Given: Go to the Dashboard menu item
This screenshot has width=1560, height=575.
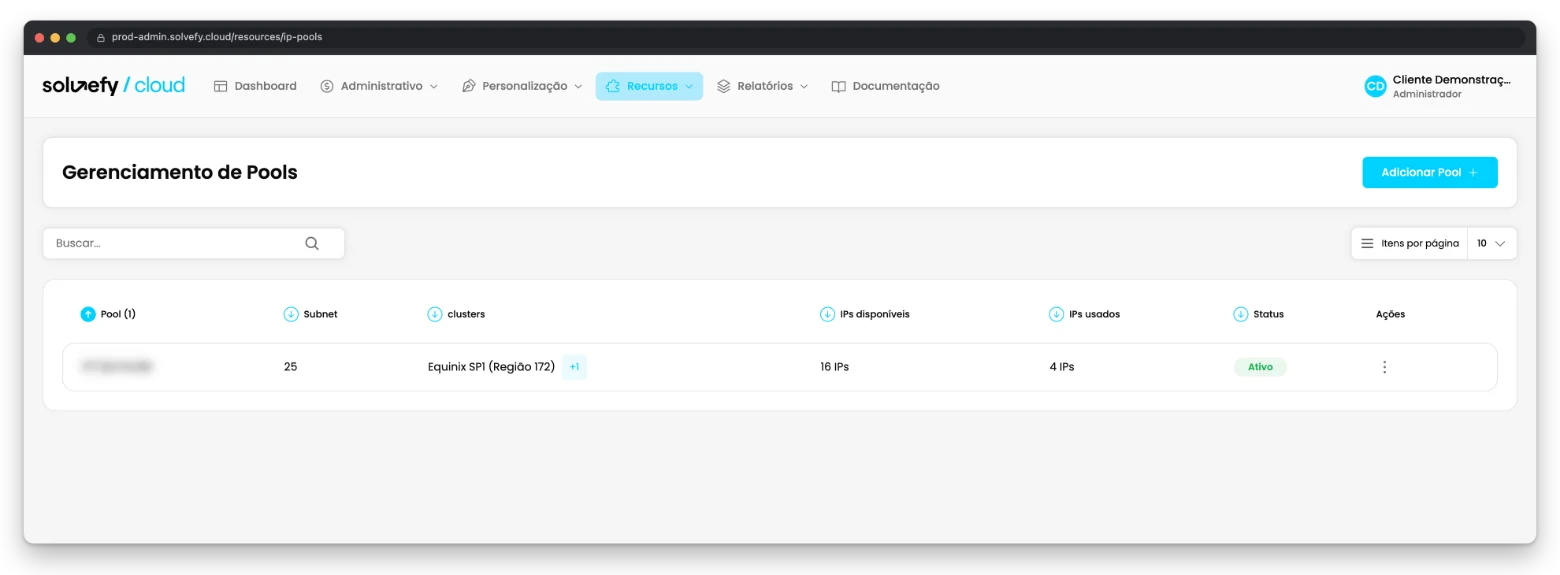Looking at the screenshot, I should [x=255, y=86].
